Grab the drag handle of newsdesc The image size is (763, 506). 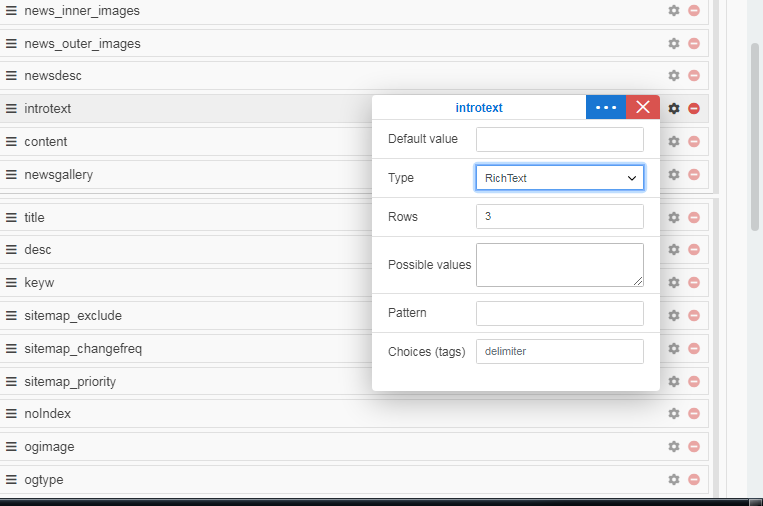11,75
